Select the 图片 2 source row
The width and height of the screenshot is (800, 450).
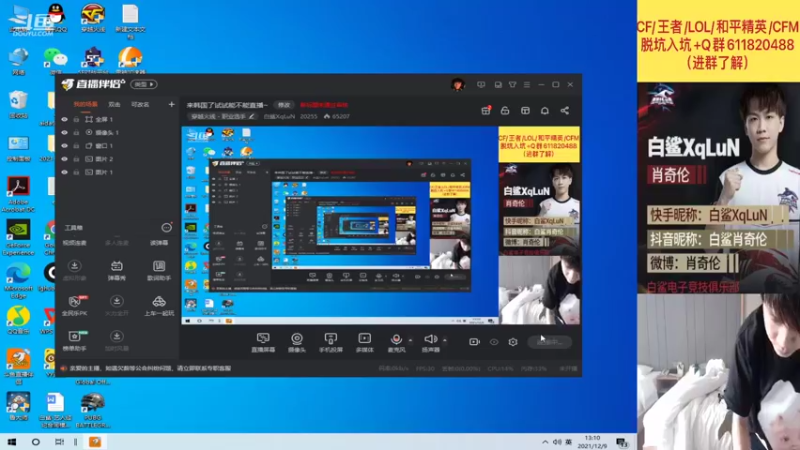point(117,159)
